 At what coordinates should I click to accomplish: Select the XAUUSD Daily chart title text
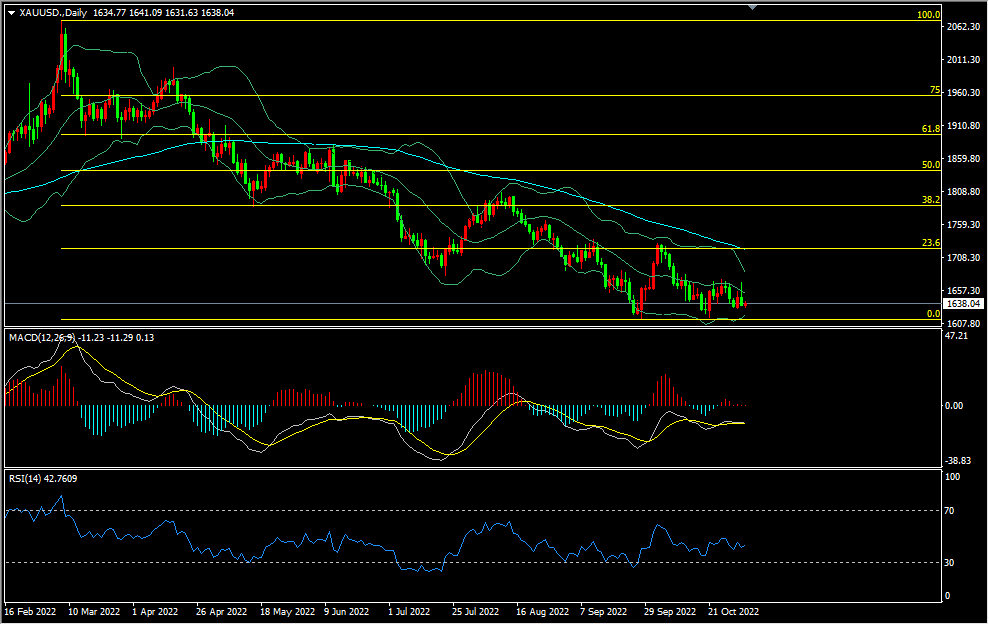click(x=53, y=13)
